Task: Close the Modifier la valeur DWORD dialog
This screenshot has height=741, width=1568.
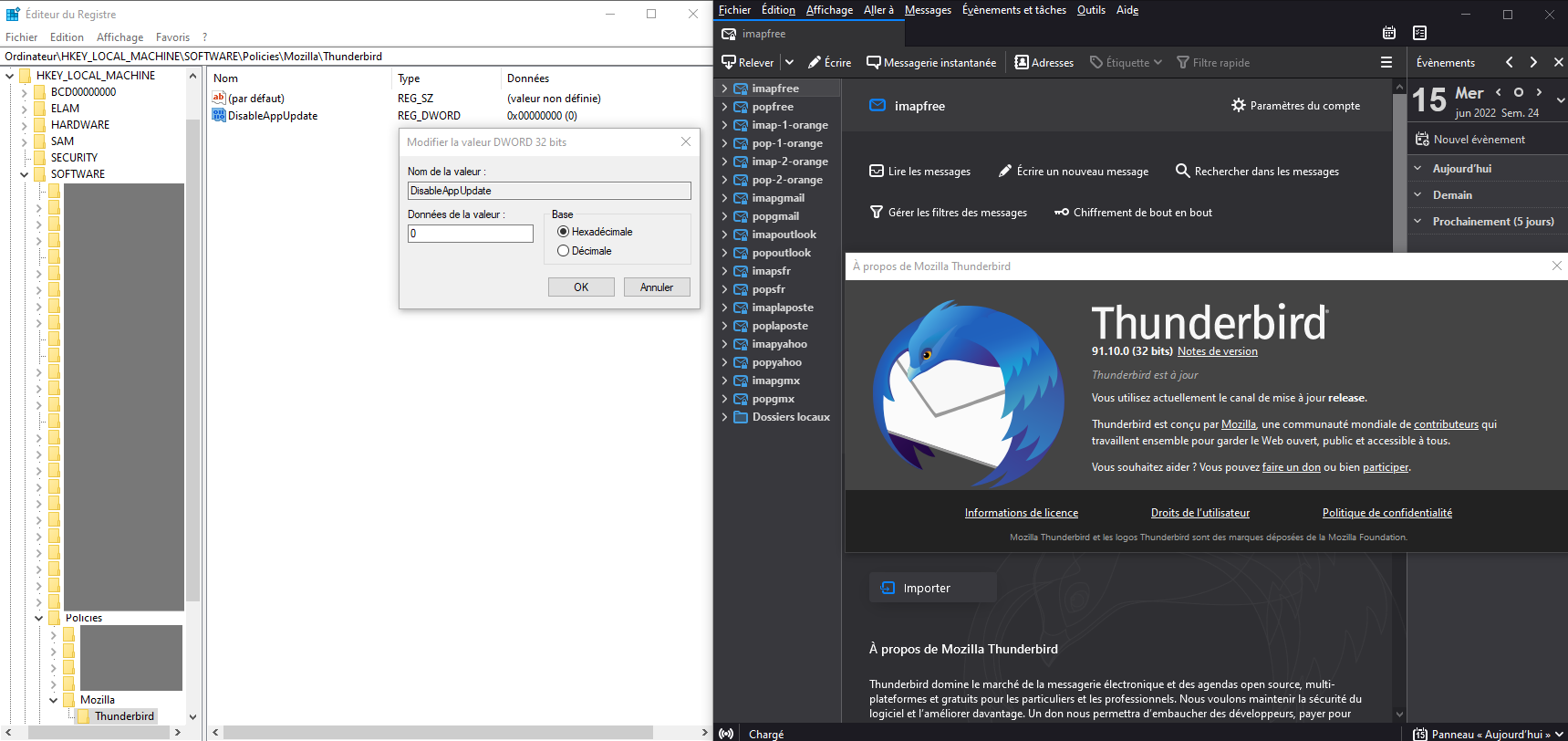Action: [686, 141]
